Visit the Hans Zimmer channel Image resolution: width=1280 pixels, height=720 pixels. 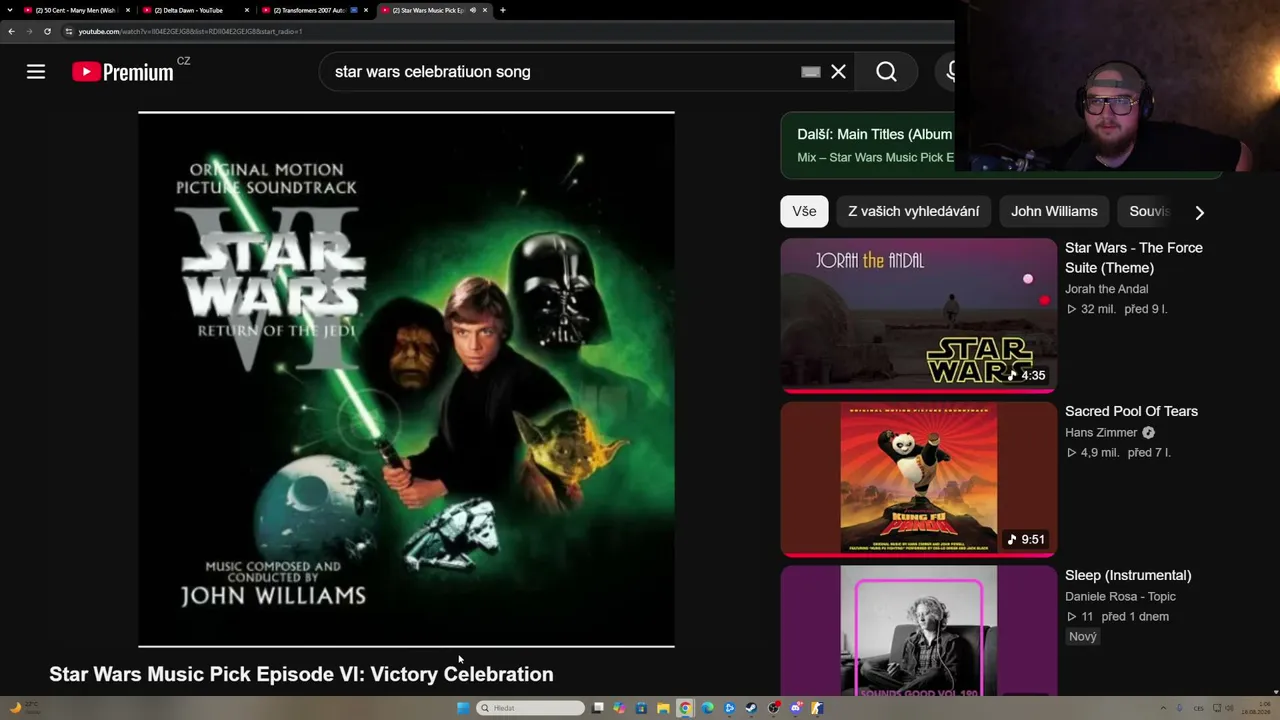point(1101,432)
